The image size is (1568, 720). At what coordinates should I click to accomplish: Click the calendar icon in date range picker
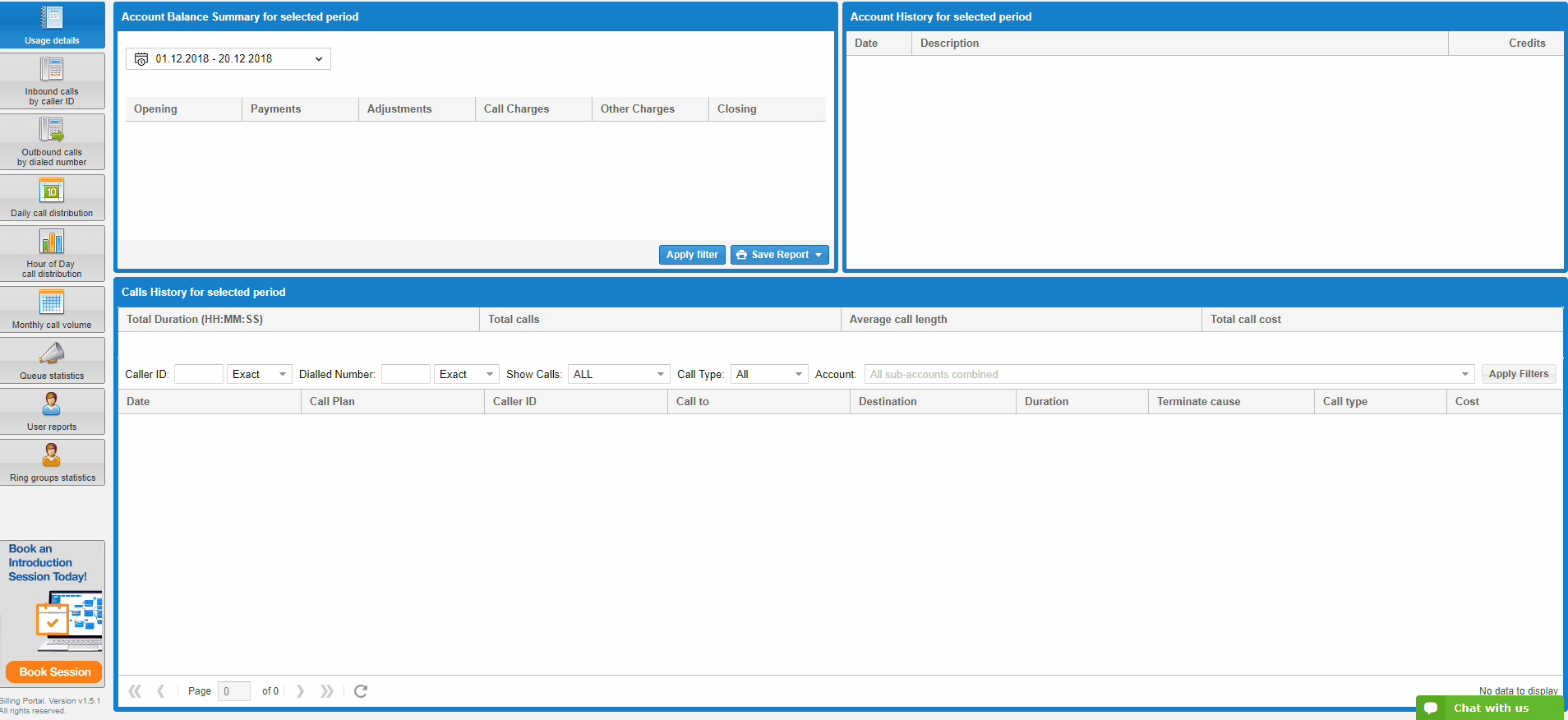tap(141, 59)
